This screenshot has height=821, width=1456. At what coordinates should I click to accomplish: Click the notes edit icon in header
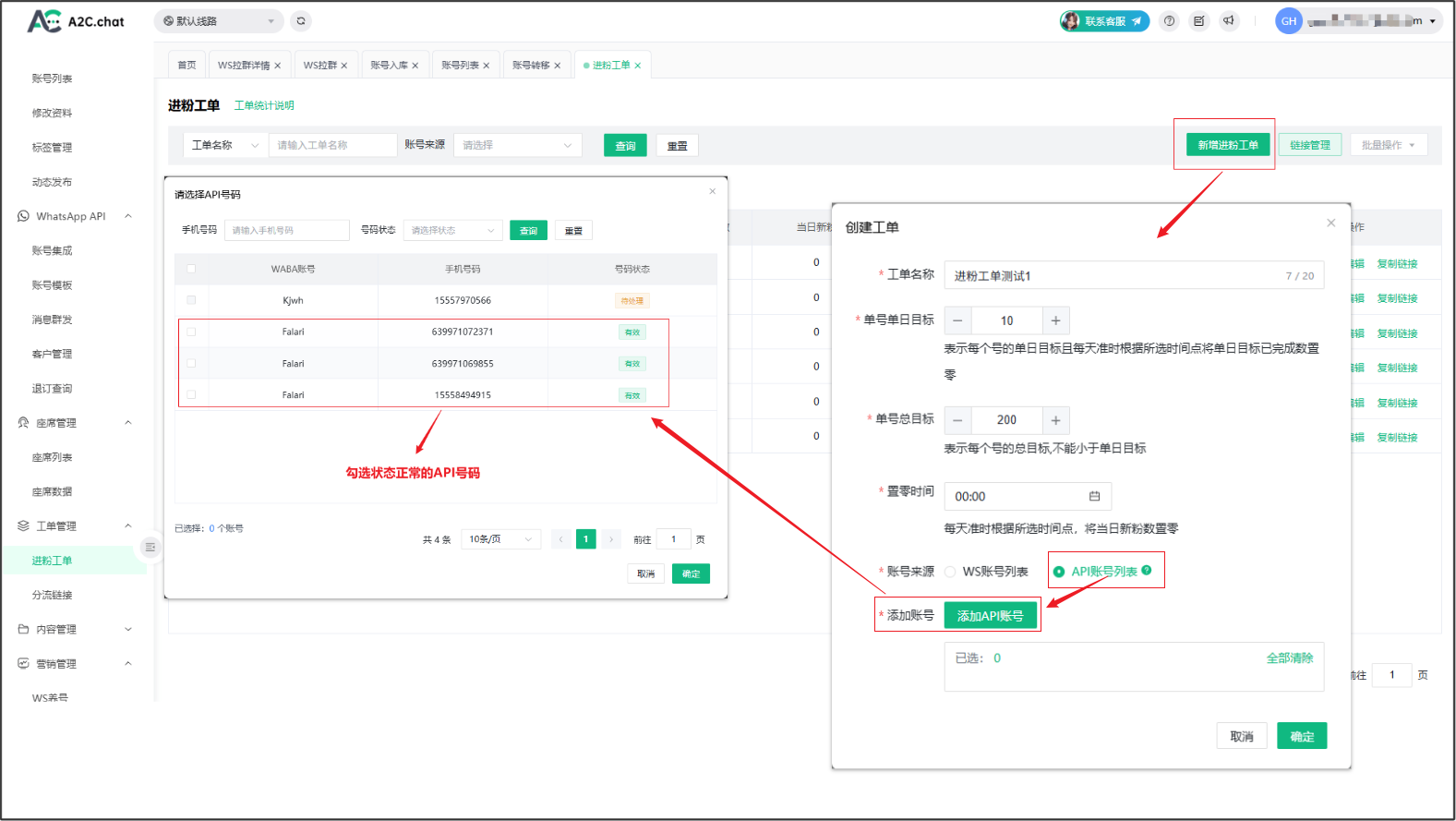[1198, 21]
